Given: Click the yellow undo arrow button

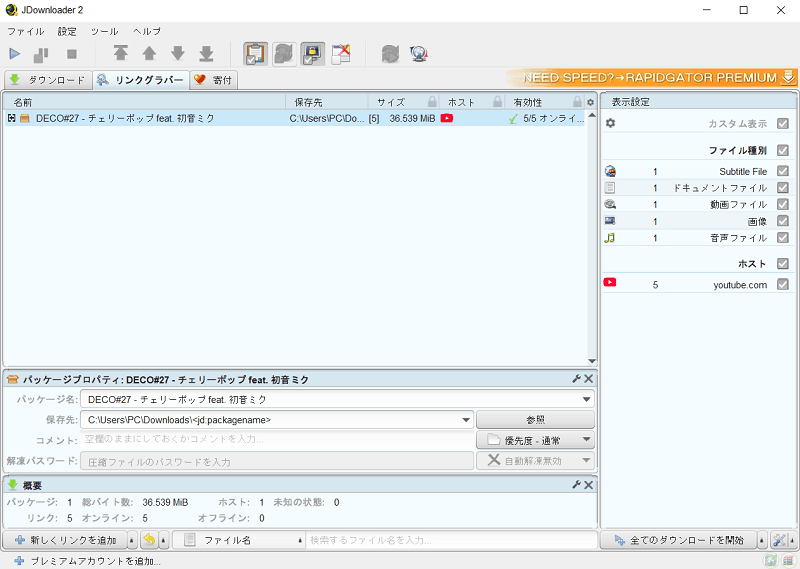Looking at the screenshot, I should 149,540.
